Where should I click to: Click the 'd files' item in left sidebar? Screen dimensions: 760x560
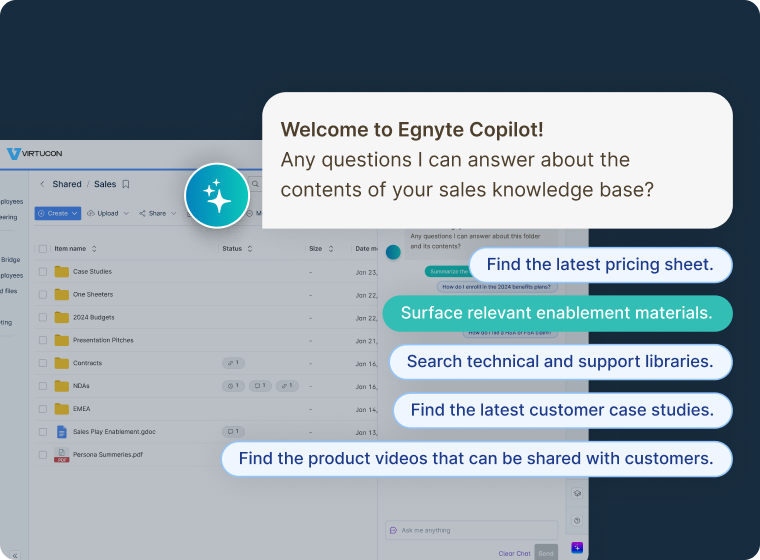click(x=9, y=291)
